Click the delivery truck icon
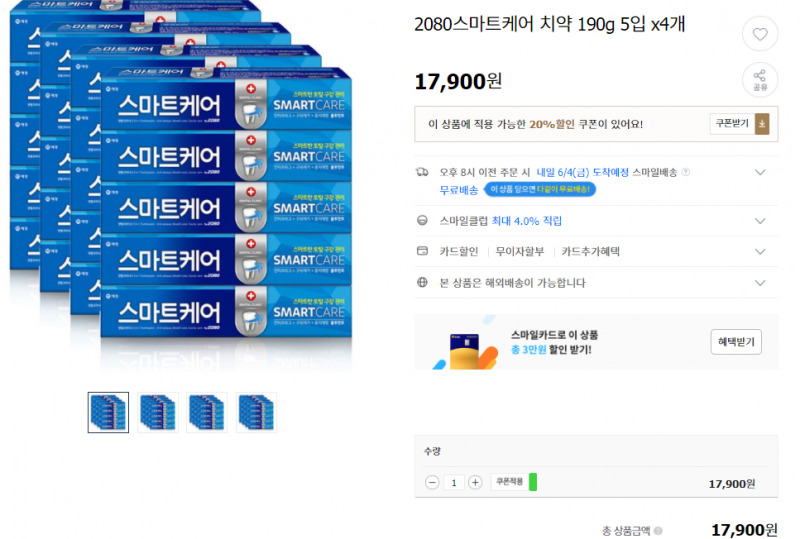Viewport: 800px width, 539px height. [422, 173]
